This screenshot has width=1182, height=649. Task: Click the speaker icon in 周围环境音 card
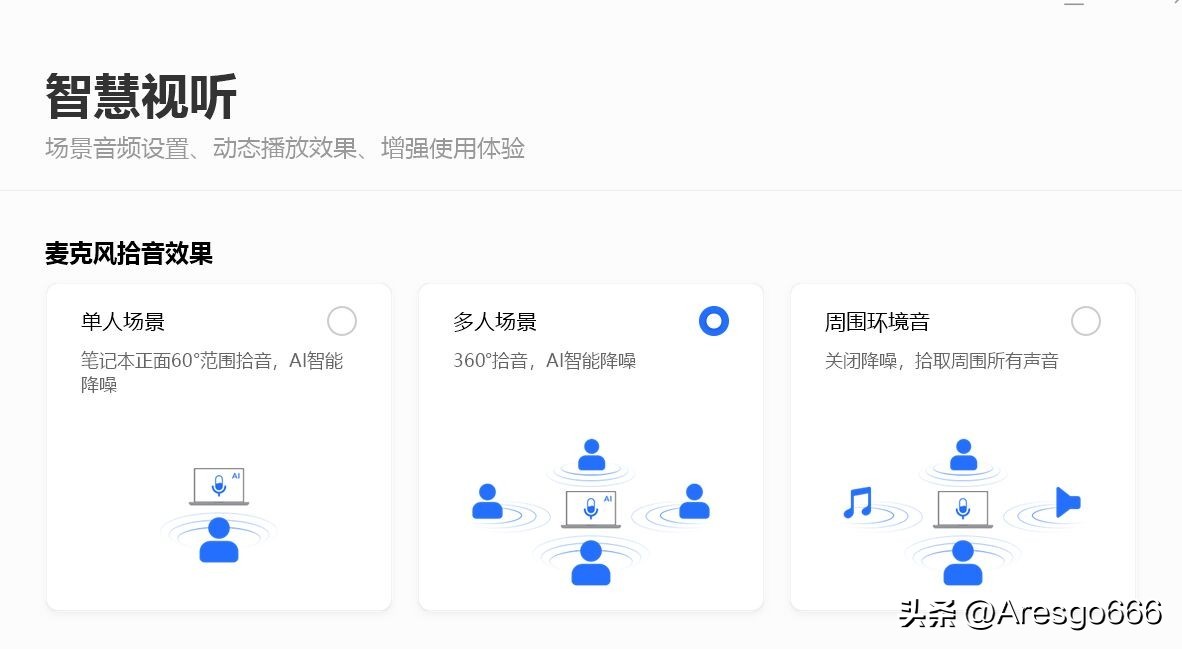pyautogui.click(x=1066, y=503)
